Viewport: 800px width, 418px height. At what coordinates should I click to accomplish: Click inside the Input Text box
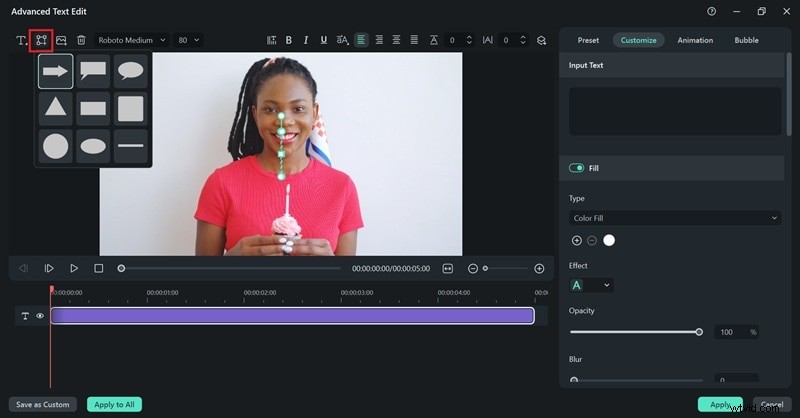tap(674, 111)
